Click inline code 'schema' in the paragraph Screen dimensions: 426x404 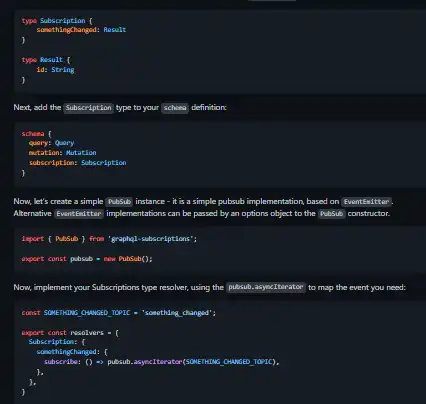[175, 108]
